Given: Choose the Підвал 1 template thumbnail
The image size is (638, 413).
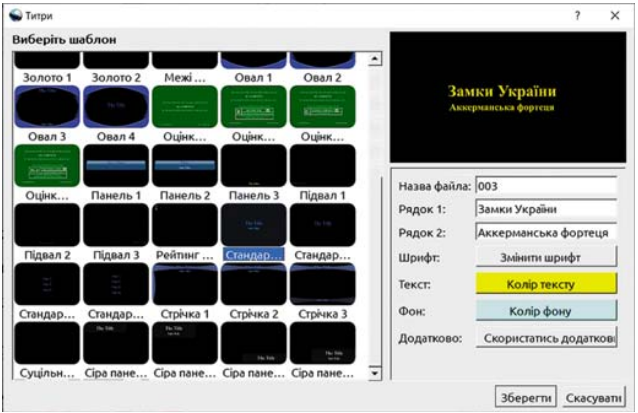Looking at the screenshot, I should pyautogui.click(x=322, y=166).
